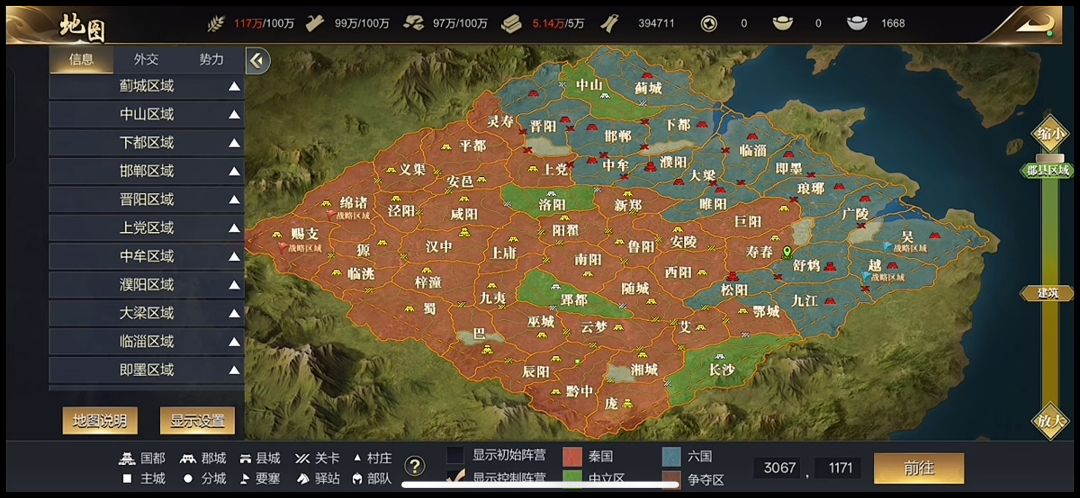
Task: Expand the 下都区域 row
Action: 147,143
